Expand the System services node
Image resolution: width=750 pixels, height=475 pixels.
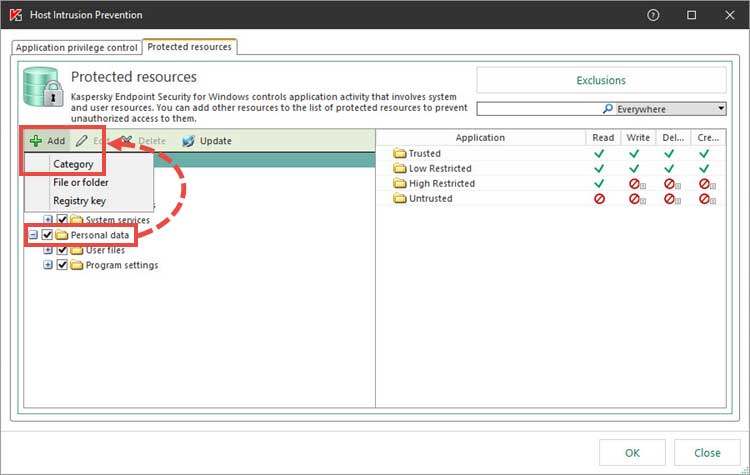point(48,220)
